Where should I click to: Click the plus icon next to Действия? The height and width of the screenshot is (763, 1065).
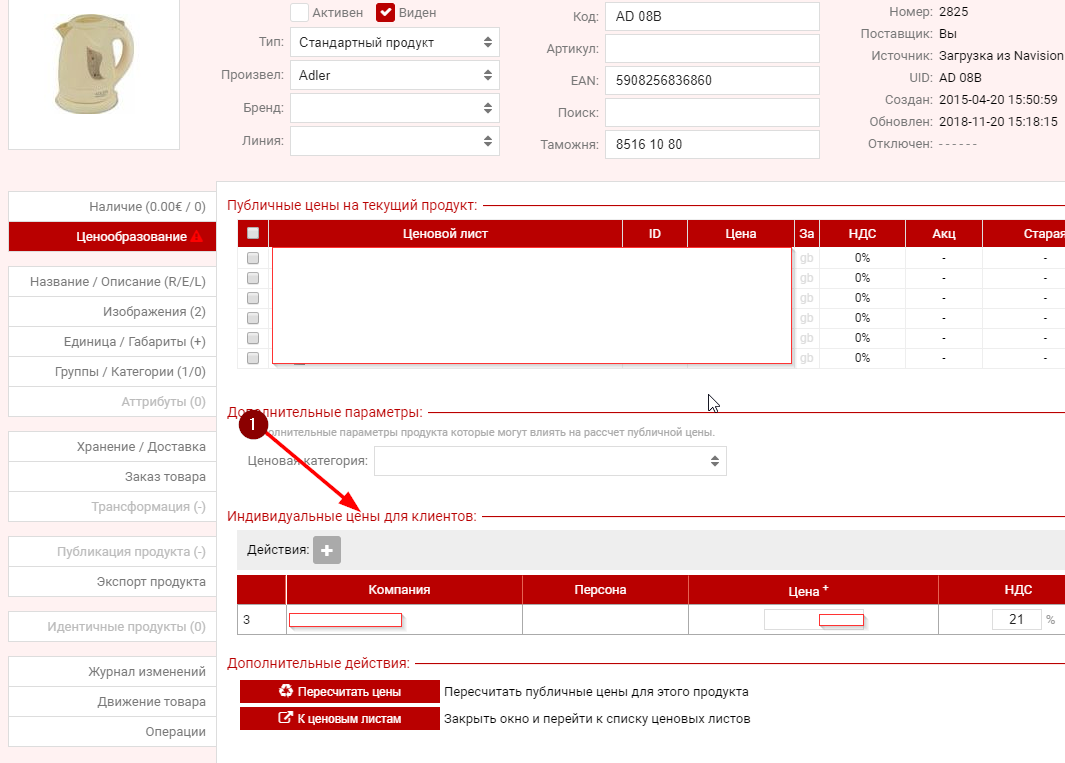(x=327, y=550)
